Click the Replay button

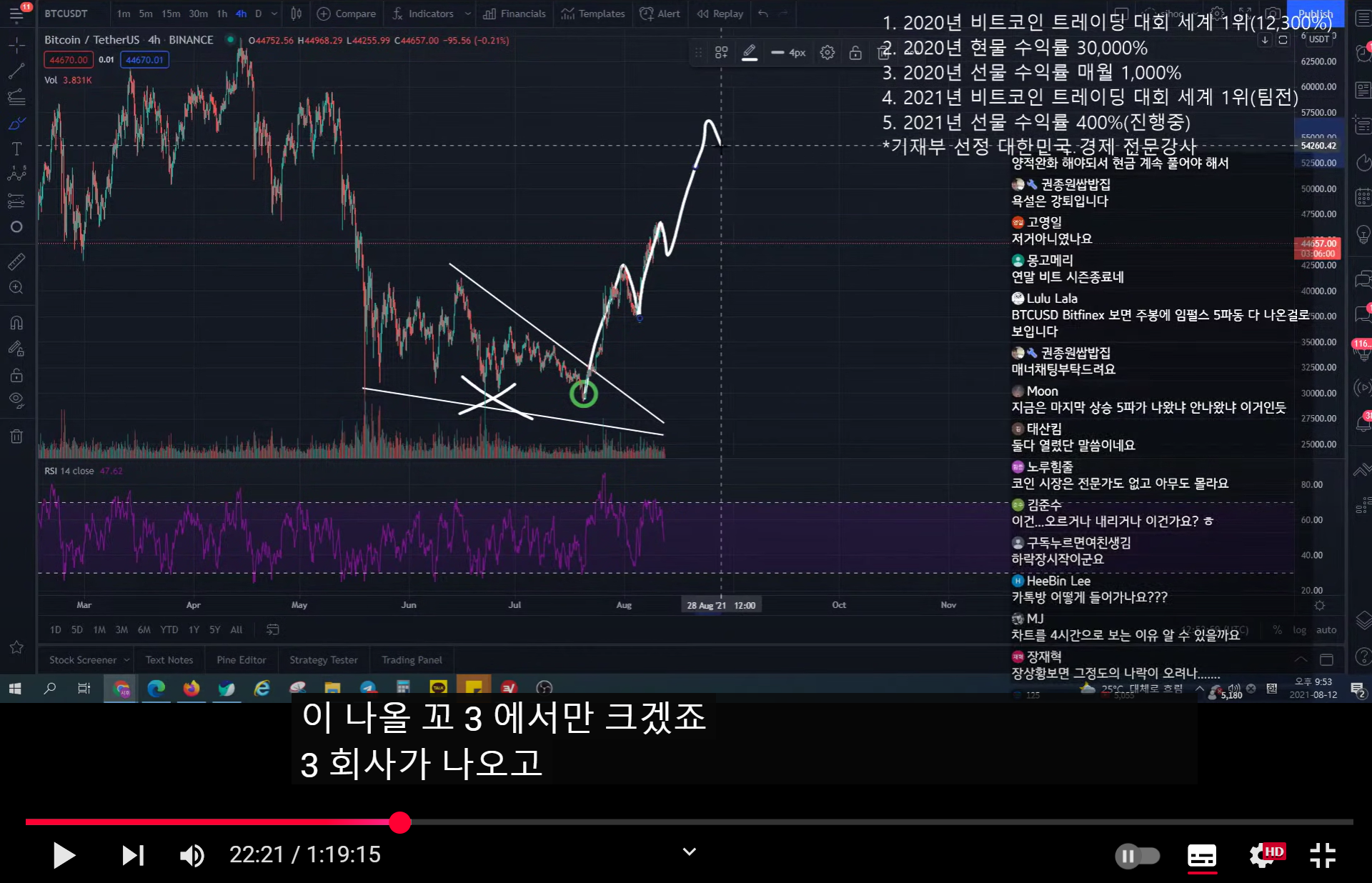(720, 14)
